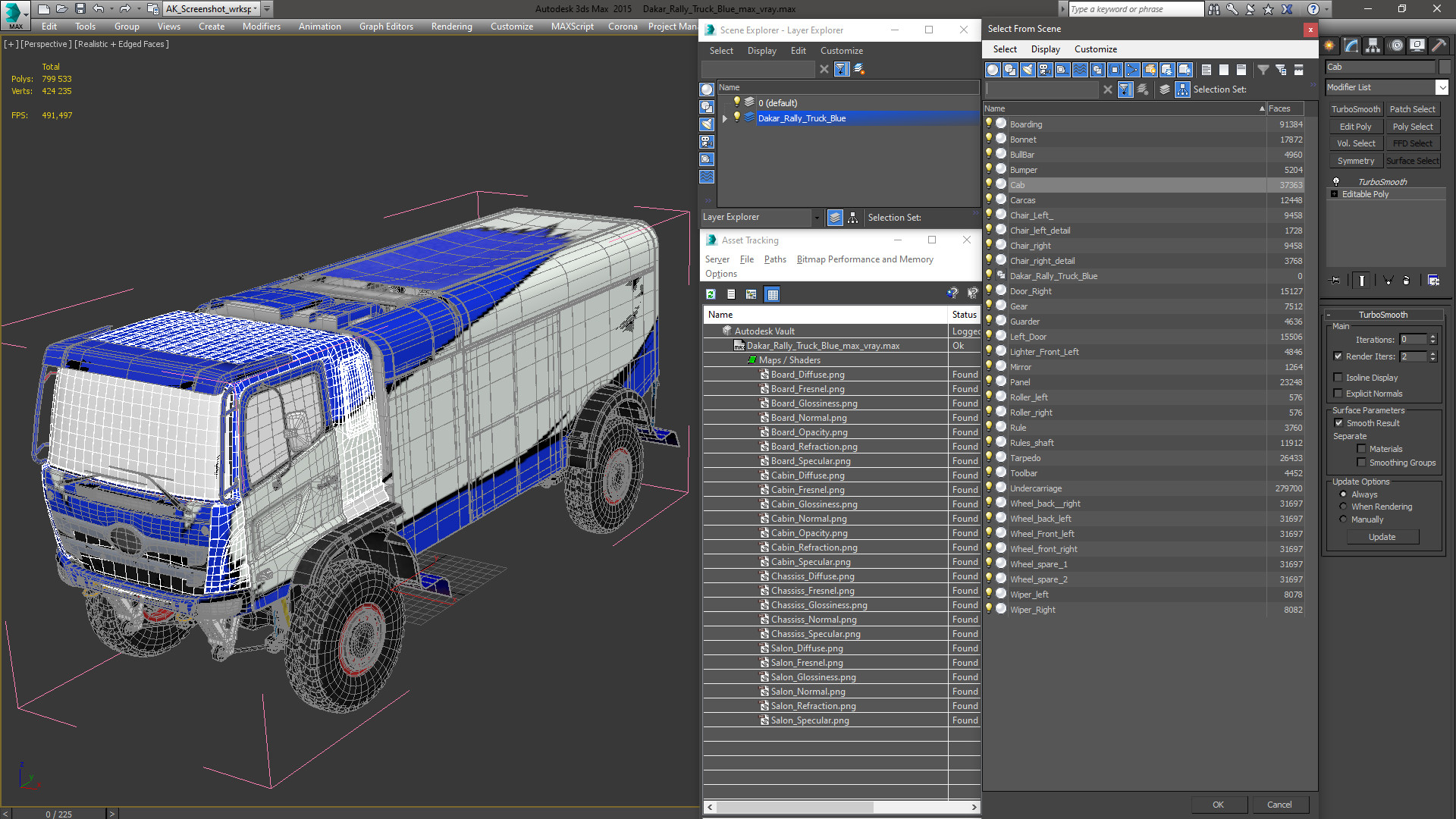Enable Isoline Display checkbox
This screenshot has height=819, width=1456.
point(1338,378)
